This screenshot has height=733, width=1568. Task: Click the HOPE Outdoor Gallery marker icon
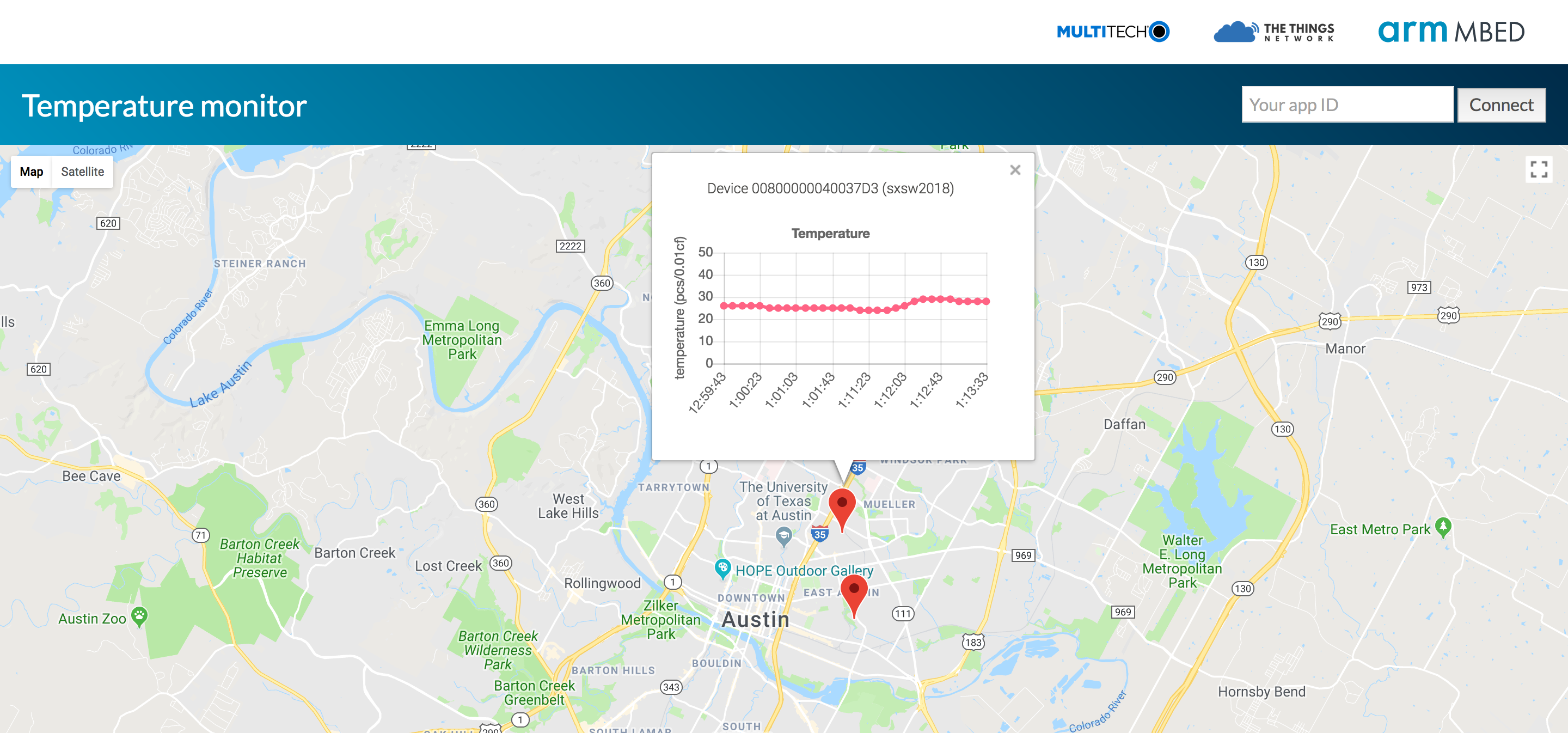pyautogui.click(x=722, y=568)
